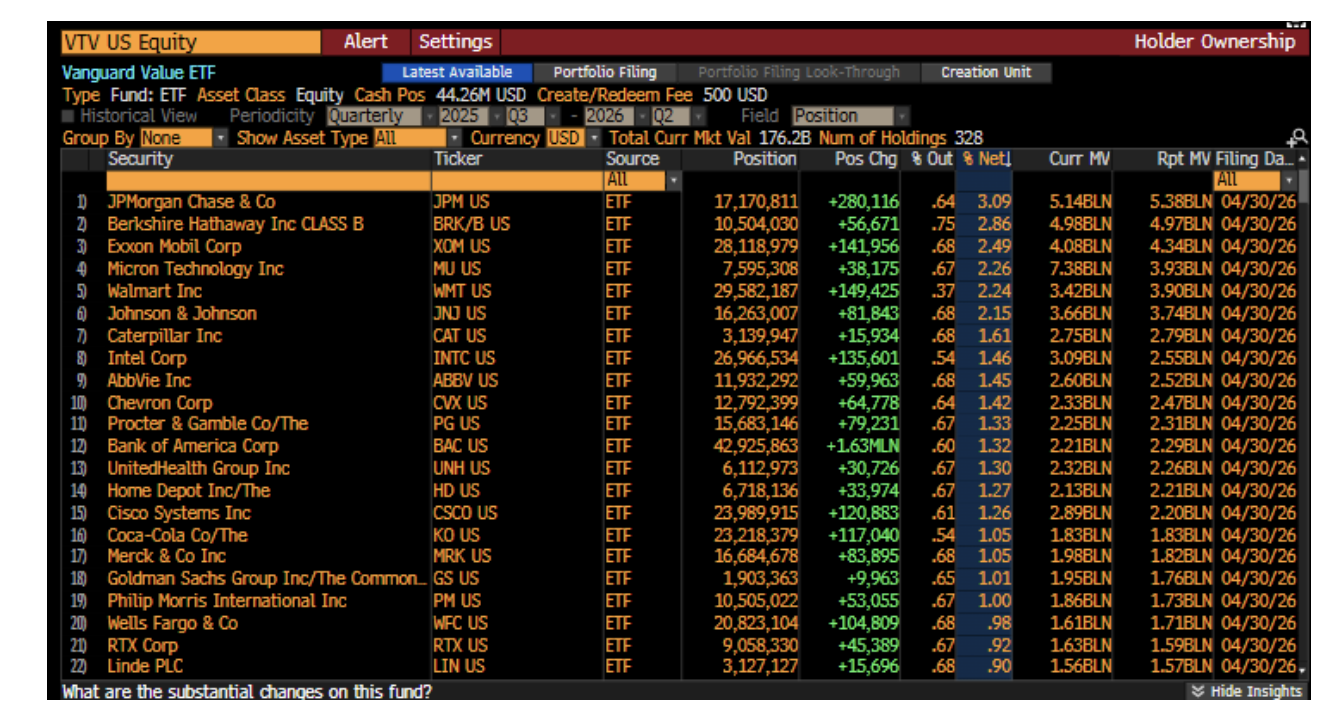The height and width of the screenshot is (714, 1326).
Task: Click the INTC US ticker
Action: coord(463,358)
